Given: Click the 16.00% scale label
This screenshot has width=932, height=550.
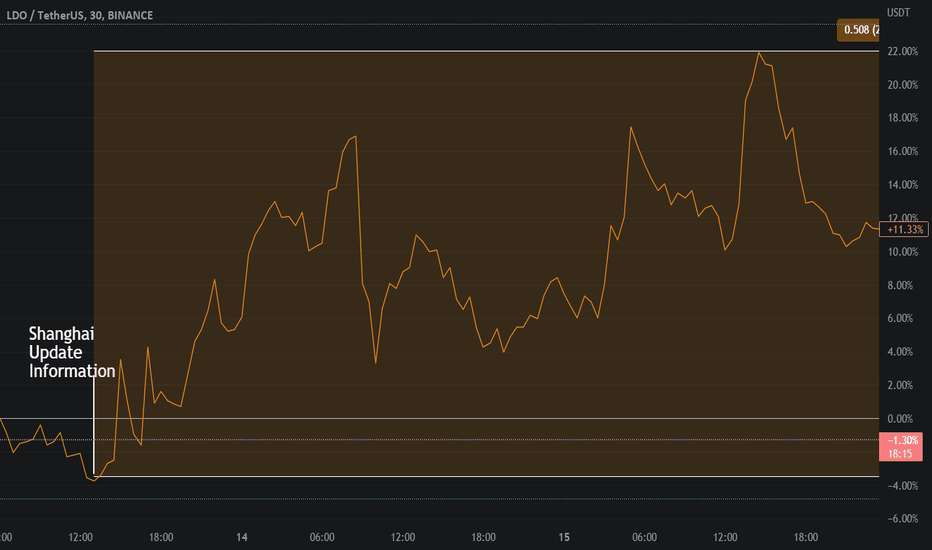Looking at the screenshot, I should point(902,152).
